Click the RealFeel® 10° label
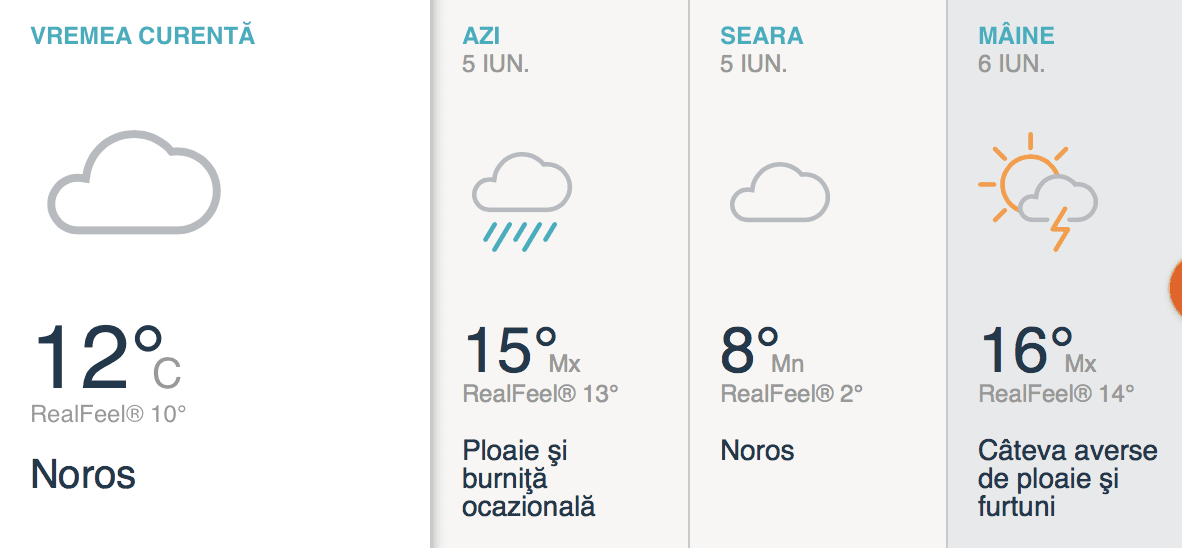The height and width of the screenshot is (548, 1182). point(109,414)
